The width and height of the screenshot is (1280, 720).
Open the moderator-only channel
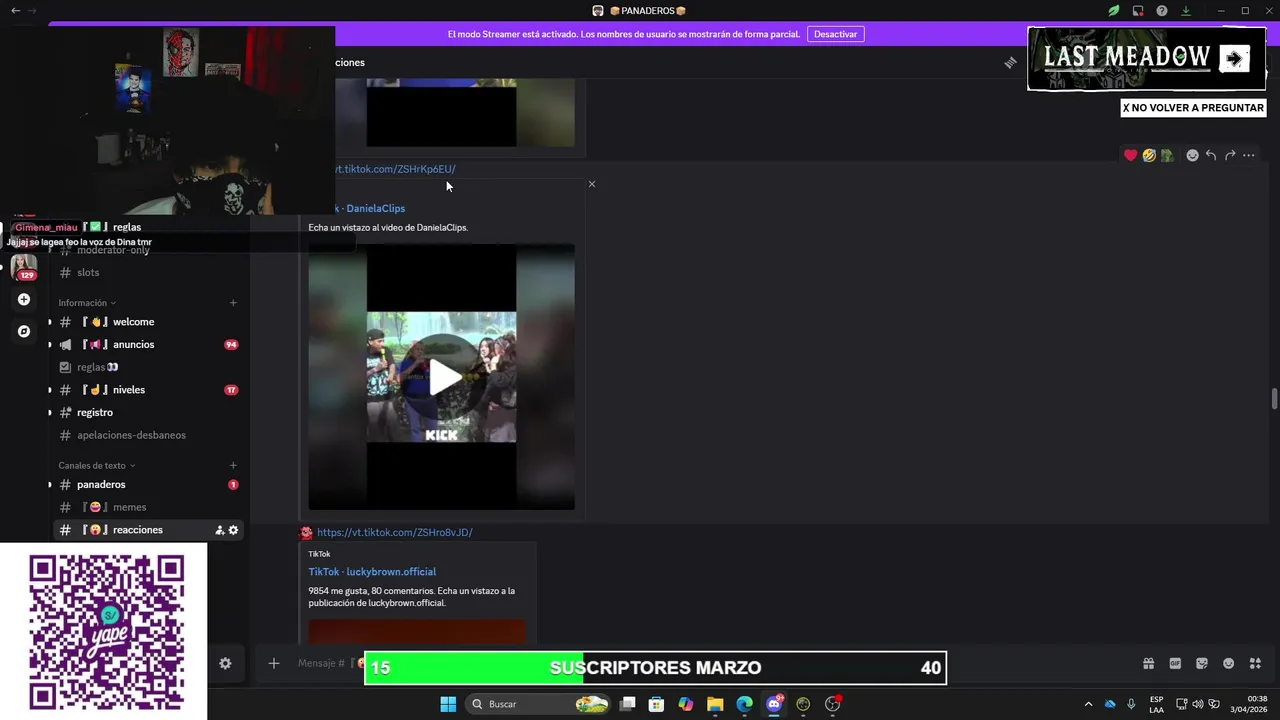pos(148,250)
